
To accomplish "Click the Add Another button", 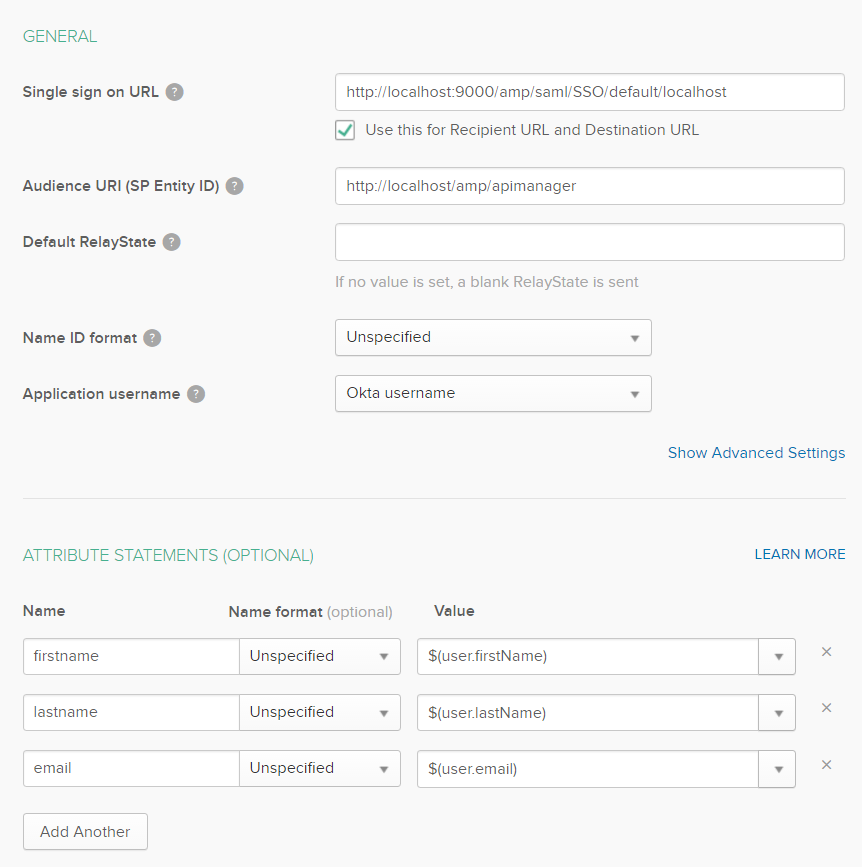I will click(85, 831).
